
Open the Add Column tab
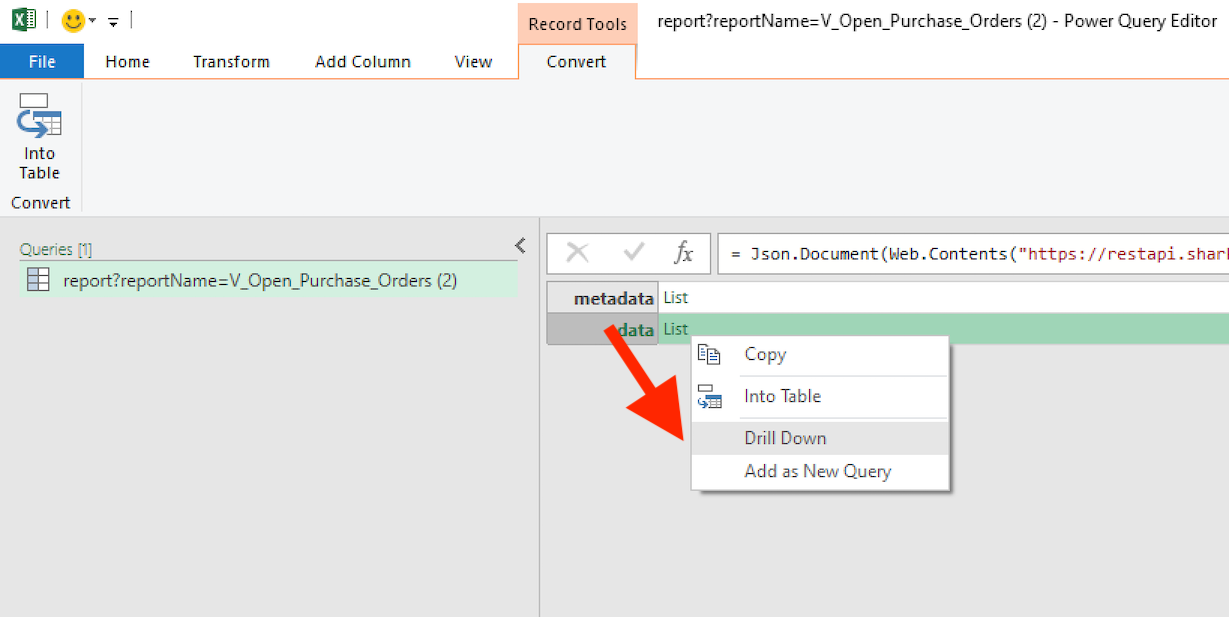pos(362,62)
